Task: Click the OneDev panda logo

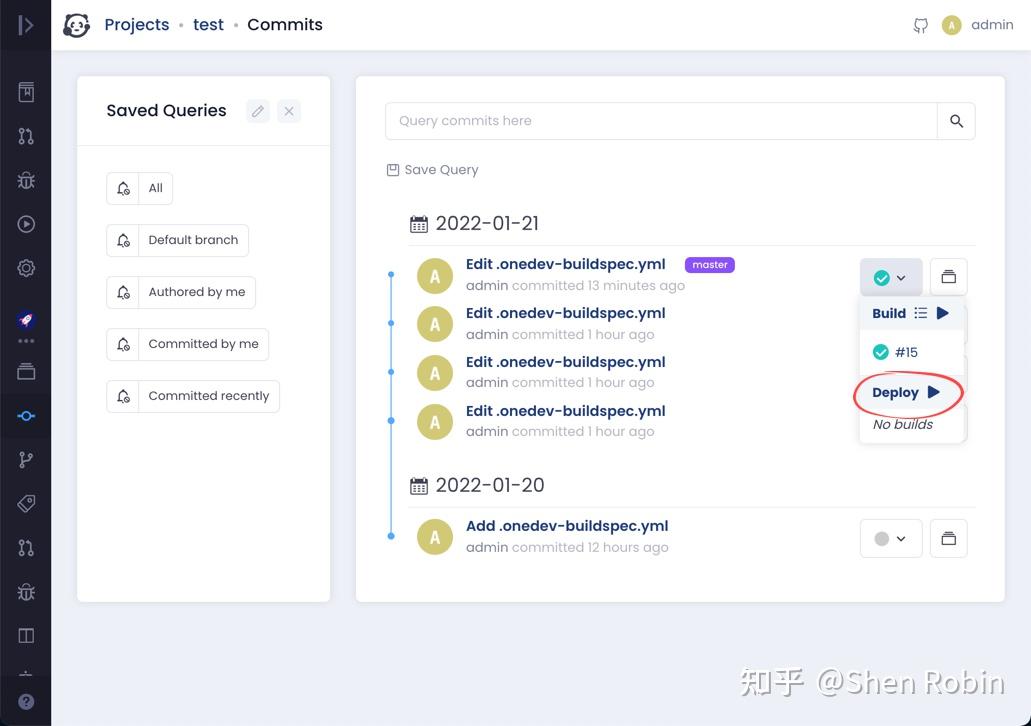Action: (76, 25)
